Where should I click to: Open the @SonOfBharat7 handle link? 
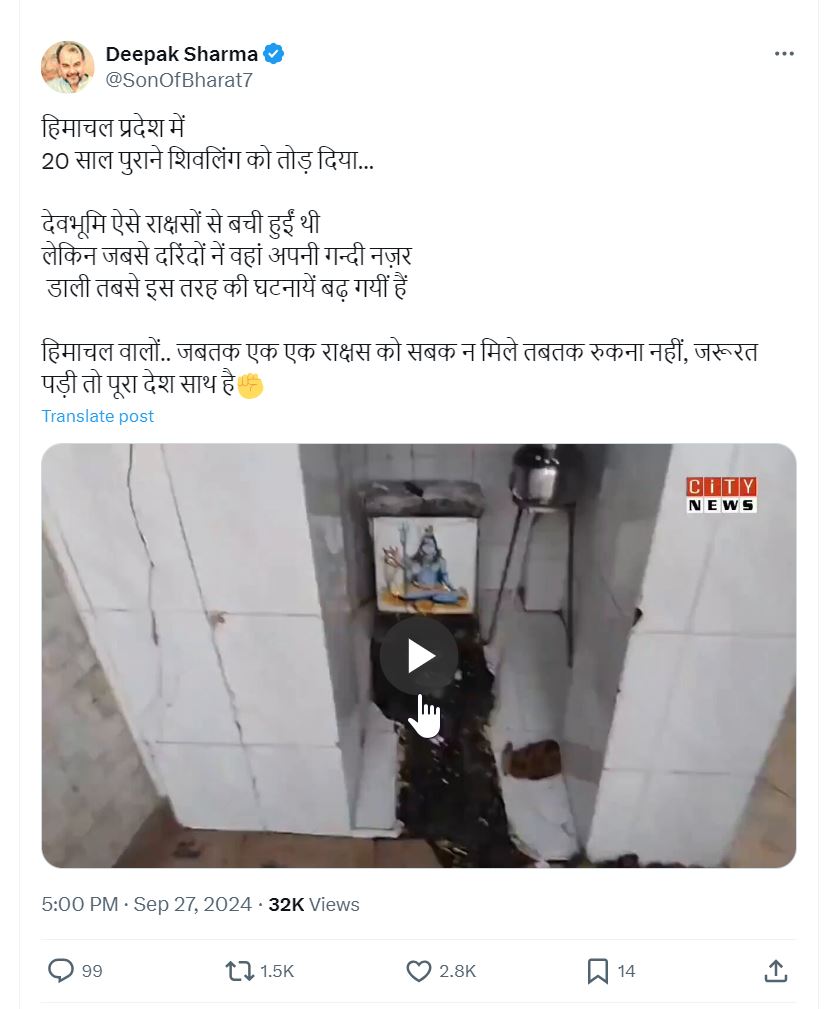(179, 80)
